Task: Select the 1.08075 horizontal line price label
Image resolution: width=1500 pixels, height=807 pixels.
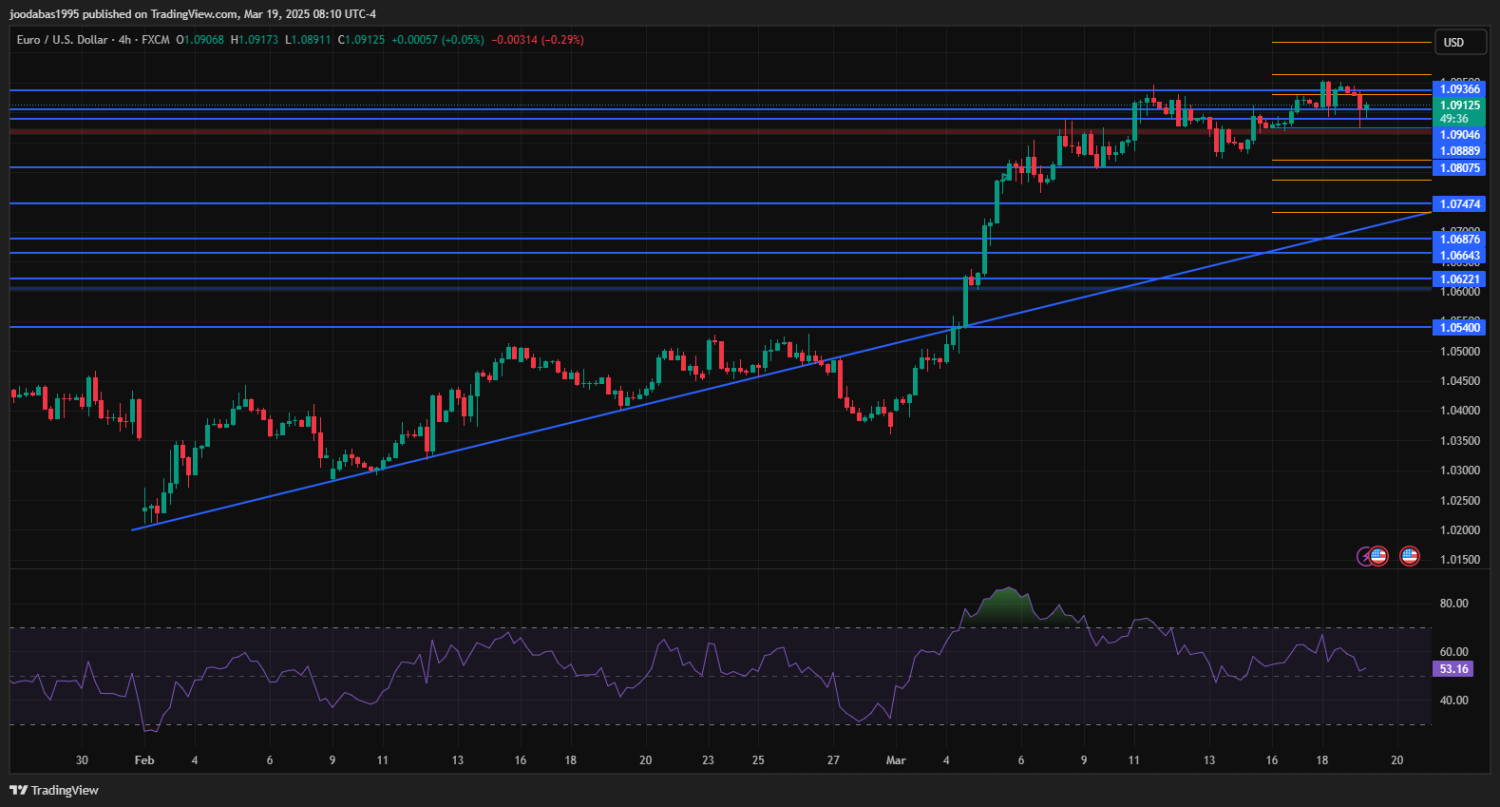Action: (x=1460, y=168)
